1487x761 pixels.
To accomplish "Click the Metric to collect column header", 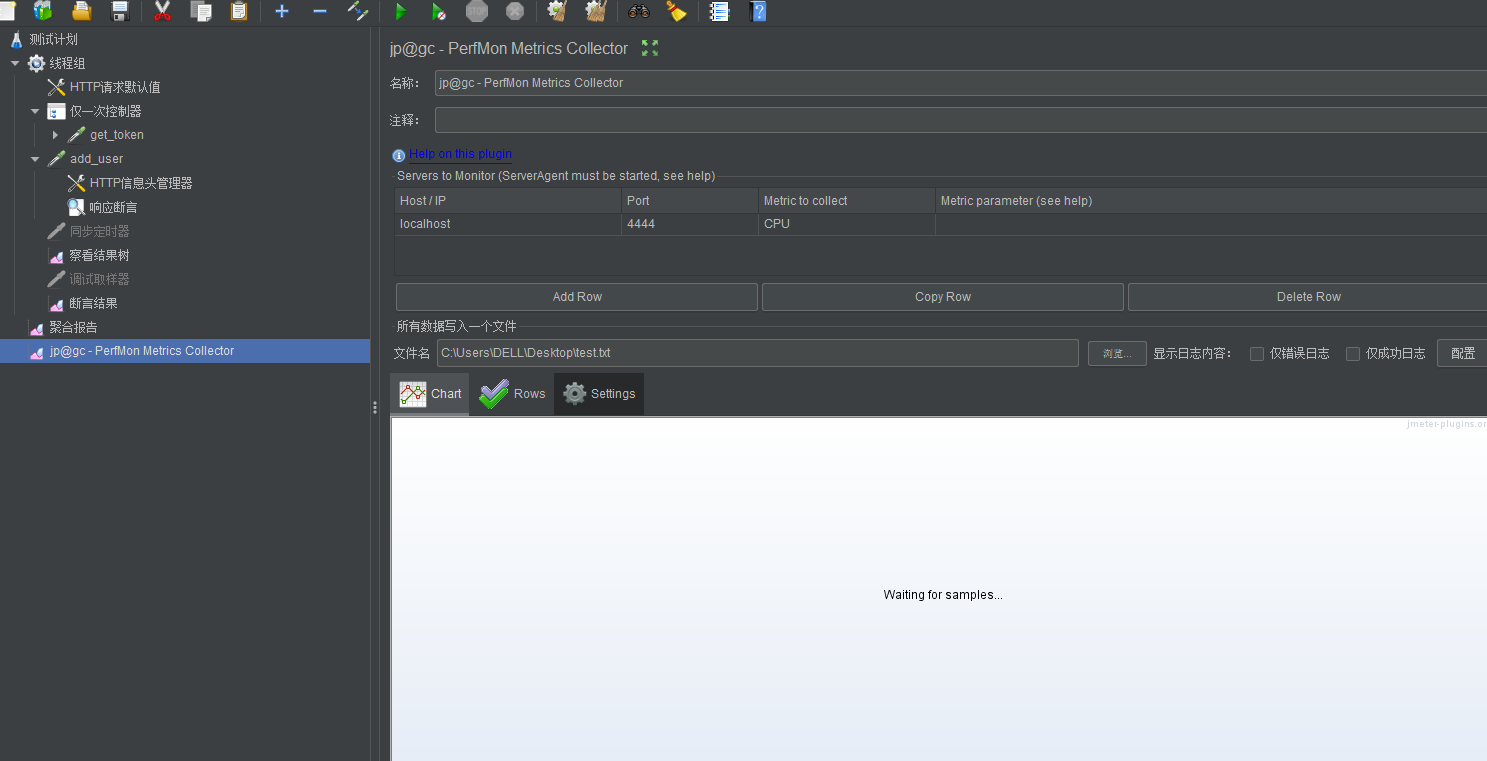I will pos(847,201).
